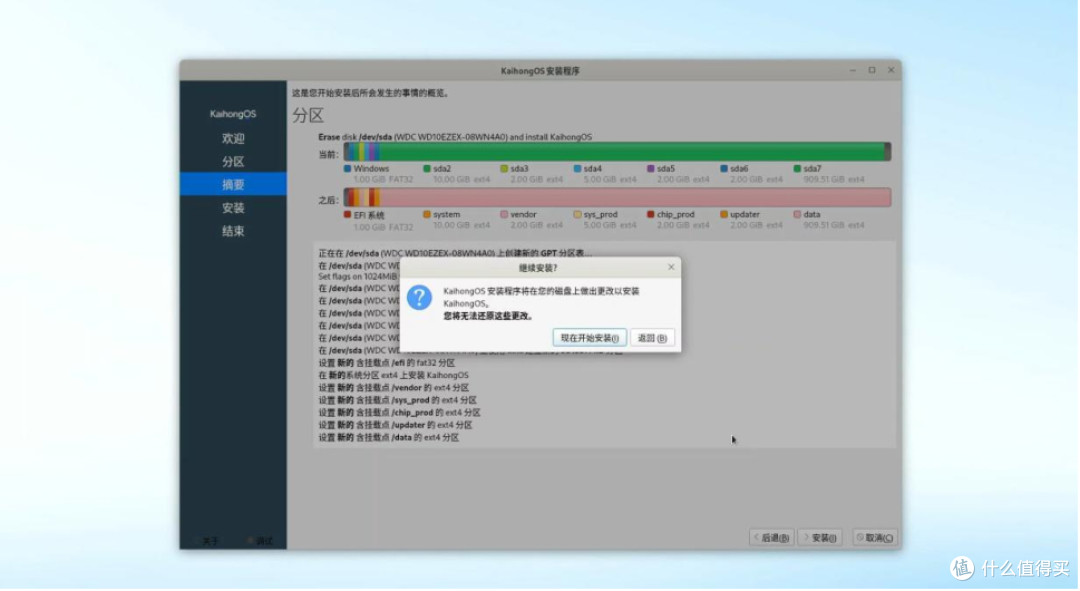Screen dimensions: 1080x591
Task: Click the EFI 系统 legend swatch
Action: pos(348,215)
